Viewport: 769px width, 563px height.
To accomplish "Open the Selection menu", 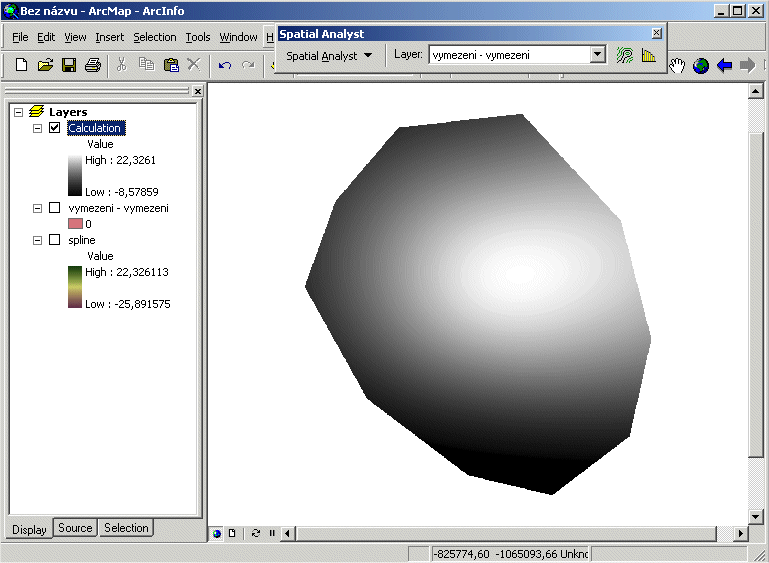I will pos(154,37).
